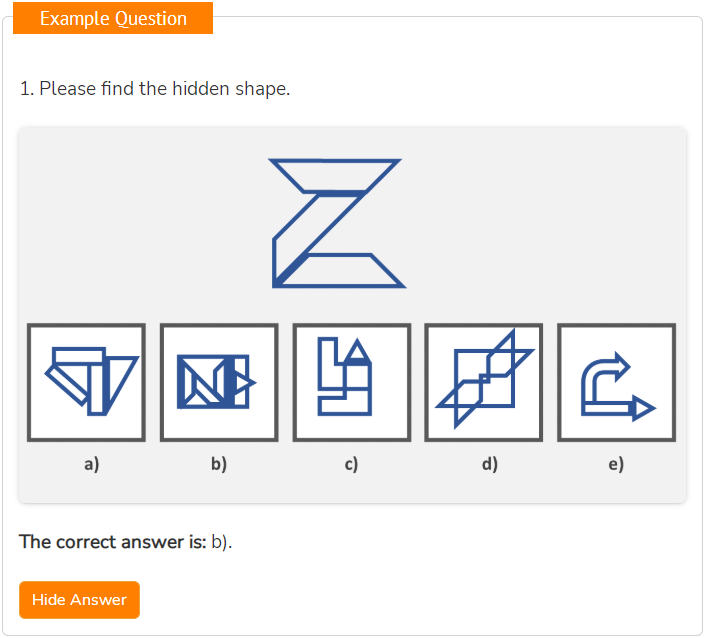Click the question number 1.
Viewport: 705px width, 638px height.
pos(26,89)
